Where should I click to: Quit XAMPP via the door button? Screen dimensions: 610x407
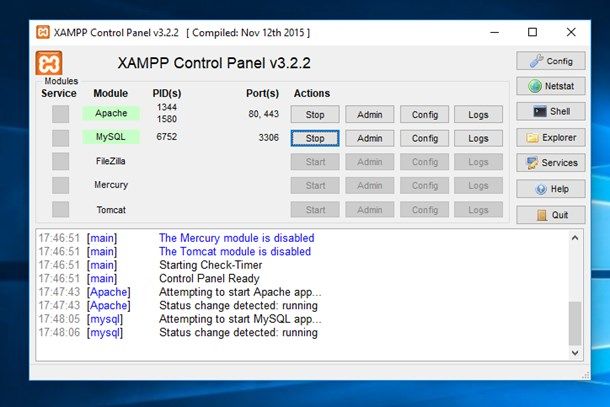[550, 215]
